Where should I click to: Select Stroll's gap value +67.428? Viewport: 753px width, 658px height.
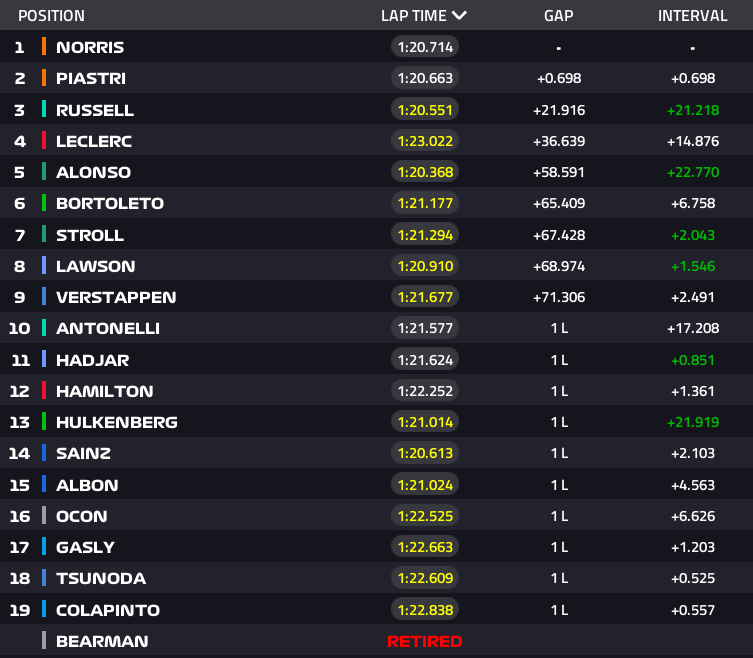[x=559, y=235]
